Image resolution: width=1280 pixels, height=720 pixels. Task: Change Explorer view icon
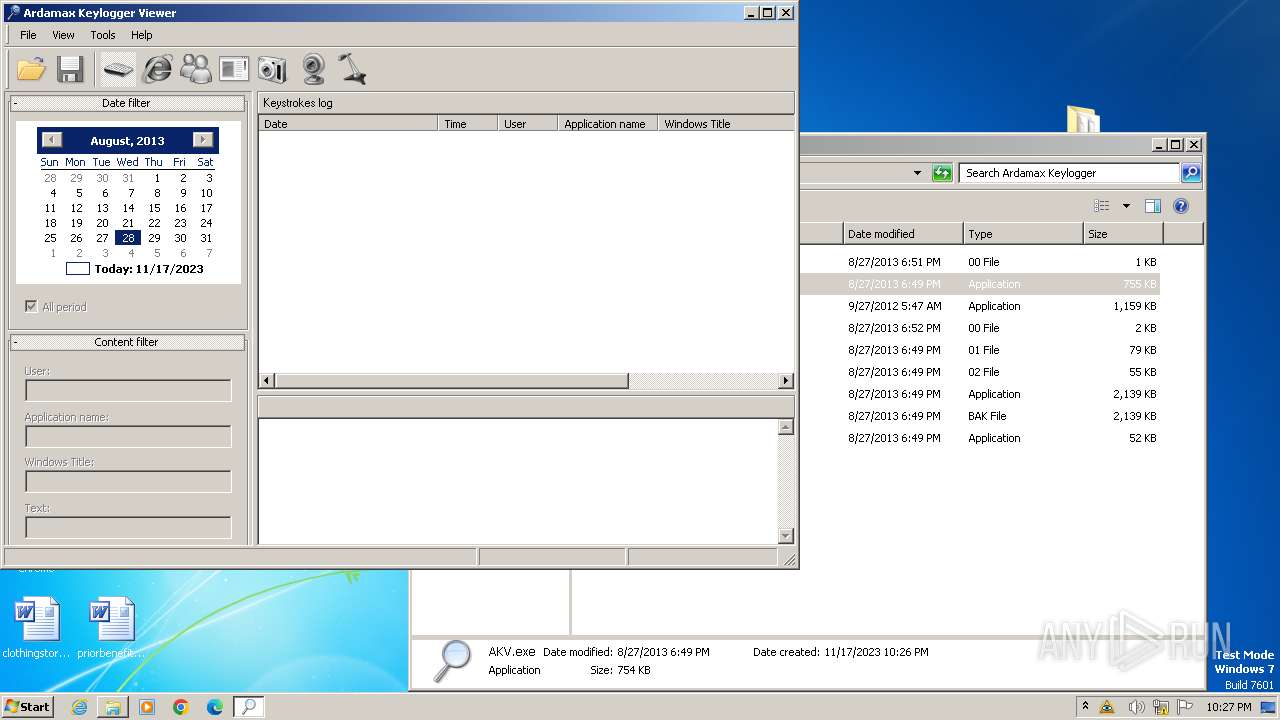tap(1102, 206)
